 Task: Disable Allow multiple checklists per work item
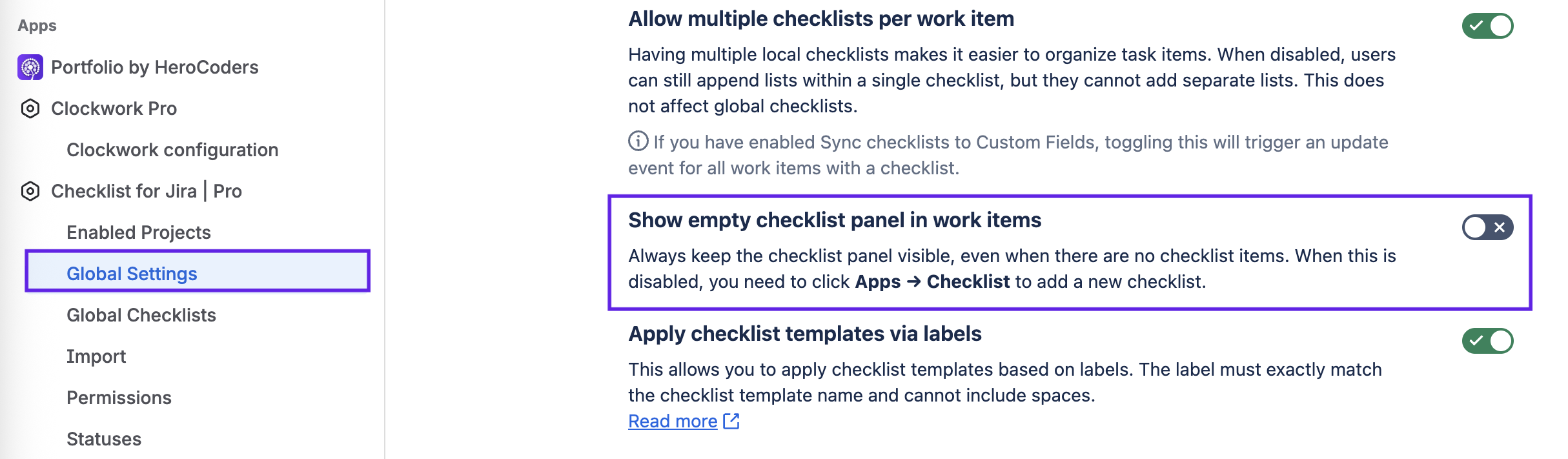point(1487,26)
